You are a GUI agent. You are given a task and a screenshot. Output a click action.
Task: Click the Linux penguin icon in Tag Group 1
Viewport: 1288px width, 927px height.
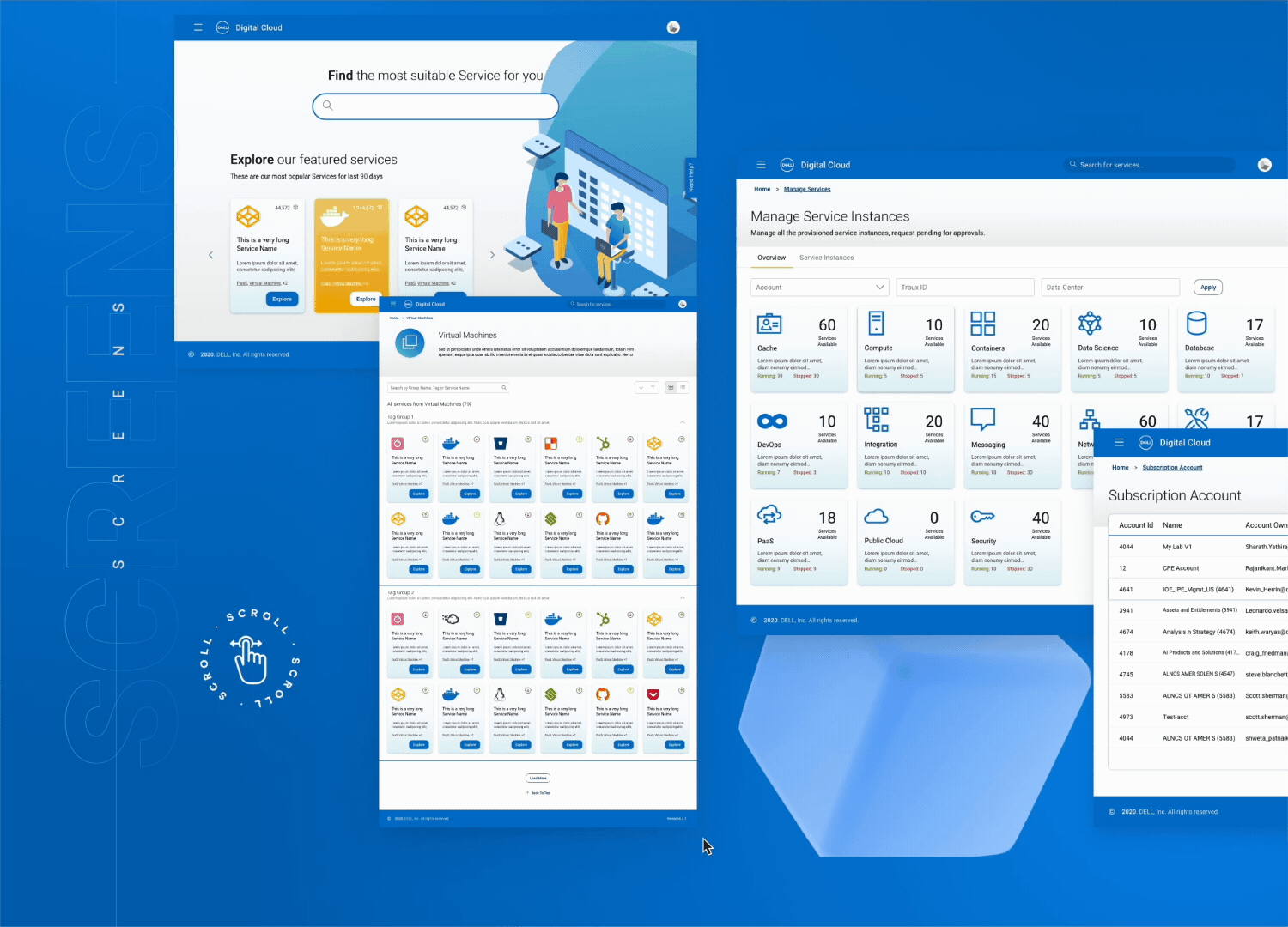pos(500,519)
